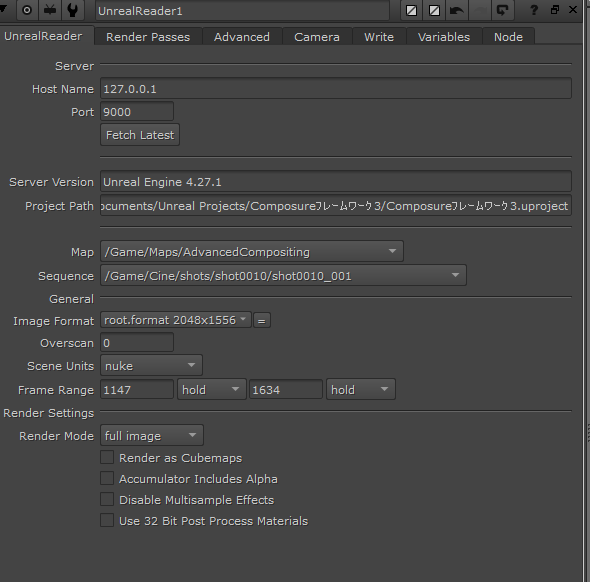Open the Variables tab
590x582 pixels.
click(444, 37)
